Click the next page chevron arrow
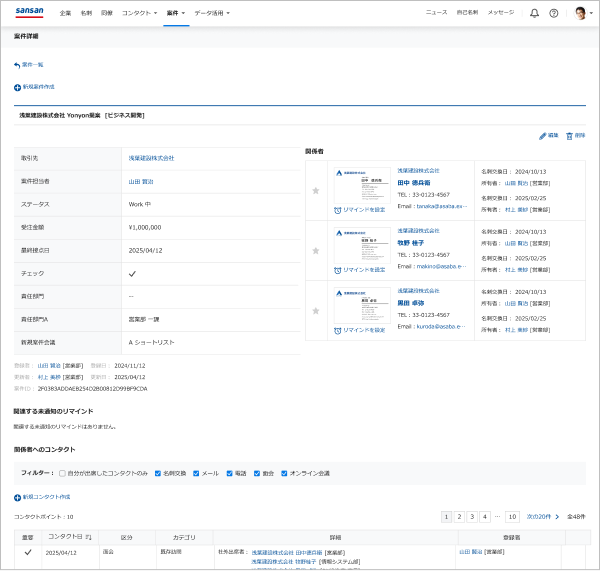600x571 pixels. click(557, 517)
